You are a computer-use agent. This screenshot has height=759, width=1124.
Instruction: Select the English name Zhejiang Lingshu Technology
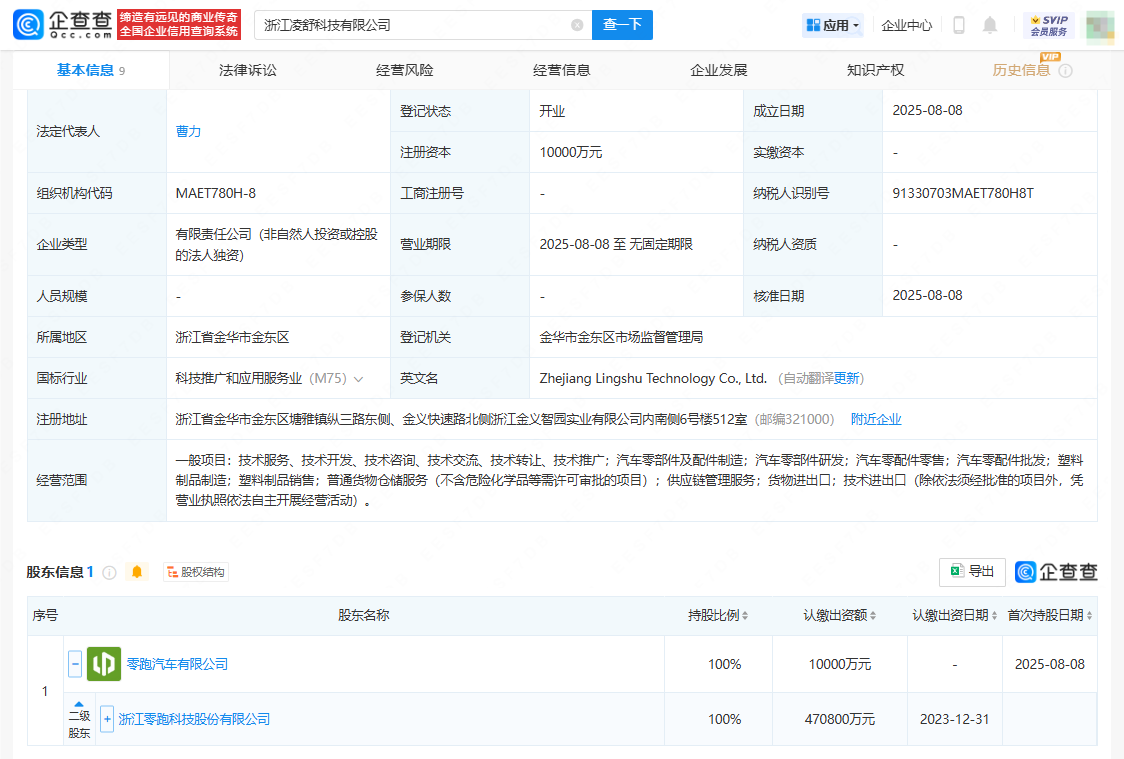point(653,378)
